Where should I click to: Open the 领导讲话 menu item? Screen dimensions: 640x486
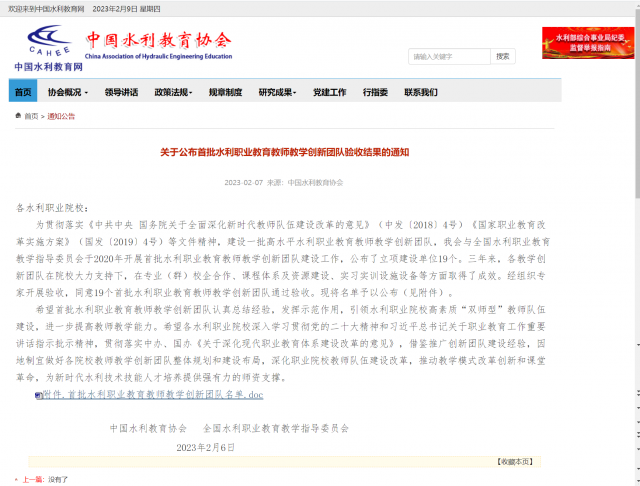coord(121,92)
